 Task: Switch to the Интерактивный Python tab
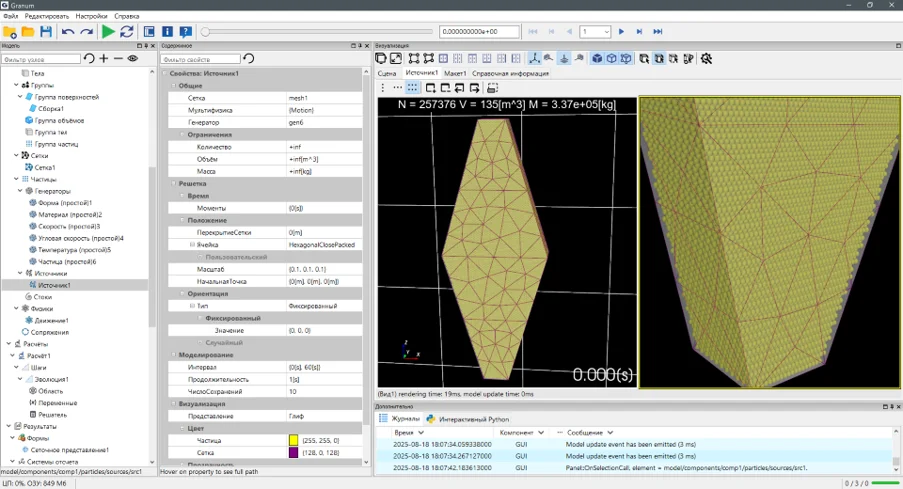pos(468,419)
